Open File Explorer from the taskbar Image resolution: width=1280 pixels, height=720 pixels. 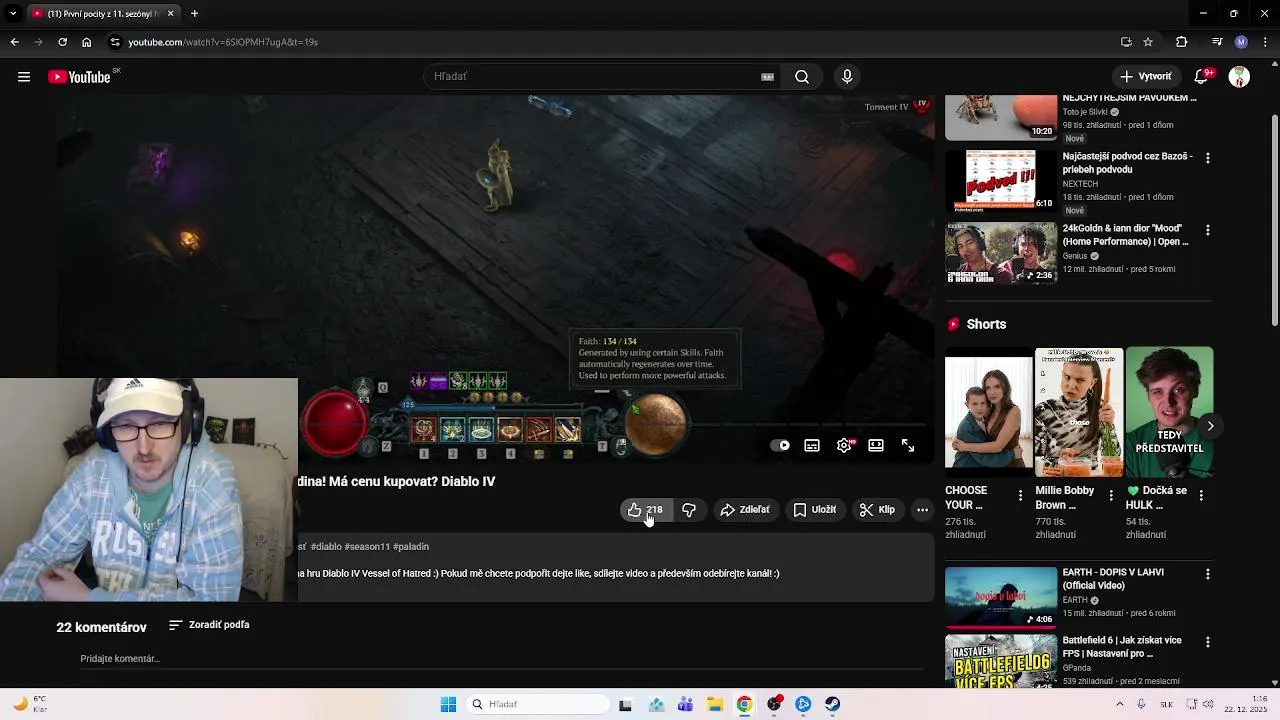tap(715, 704)
